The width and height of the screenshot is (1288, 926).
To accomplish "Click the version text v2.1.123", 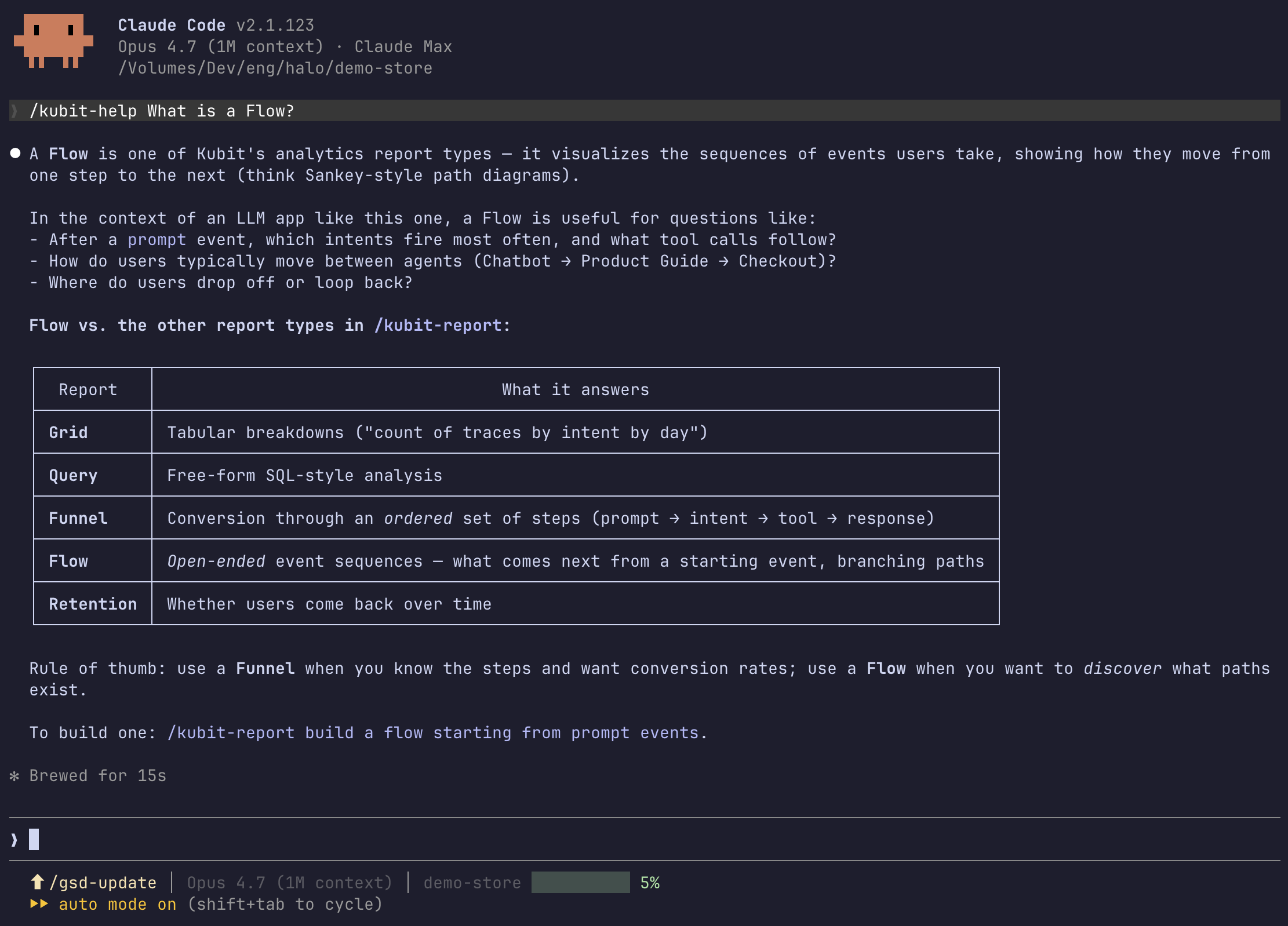I will point(275,25).
